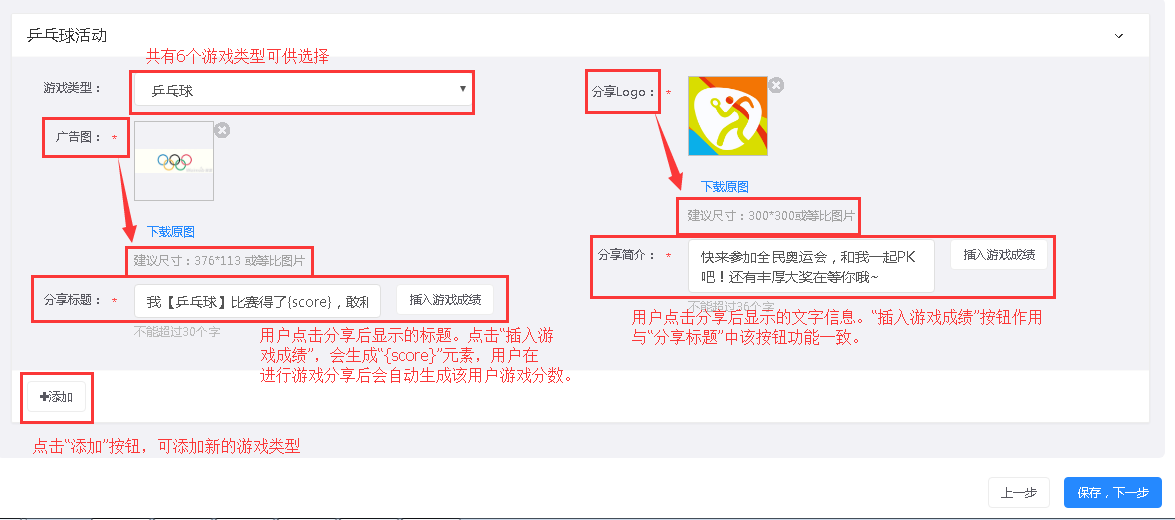This screenshot has width=1175, height=520.
Task: Go back with the 上一步 button
Action: [x=1018, y=492]
